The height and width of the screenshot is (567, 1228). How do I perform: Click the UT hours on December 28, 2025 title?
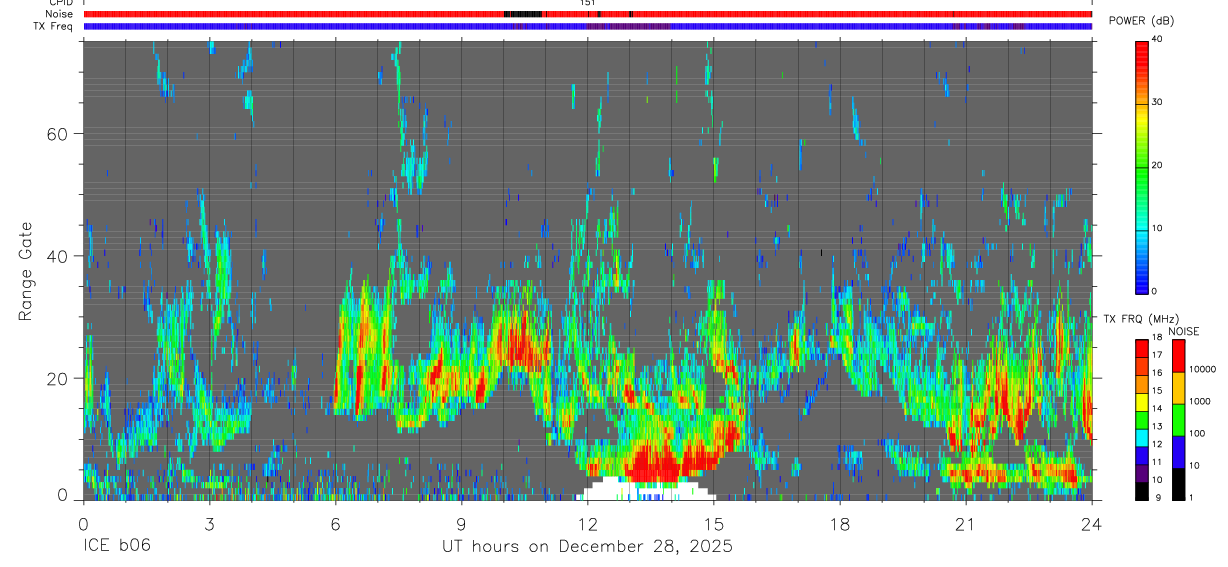[588, 547]
